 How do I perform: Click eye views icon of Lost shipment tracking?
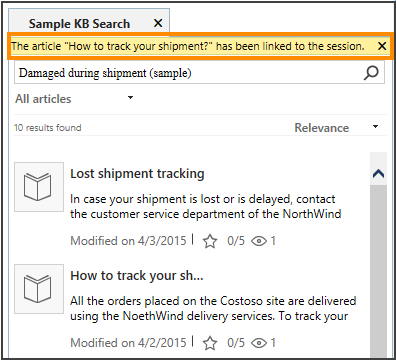point(259,241)
